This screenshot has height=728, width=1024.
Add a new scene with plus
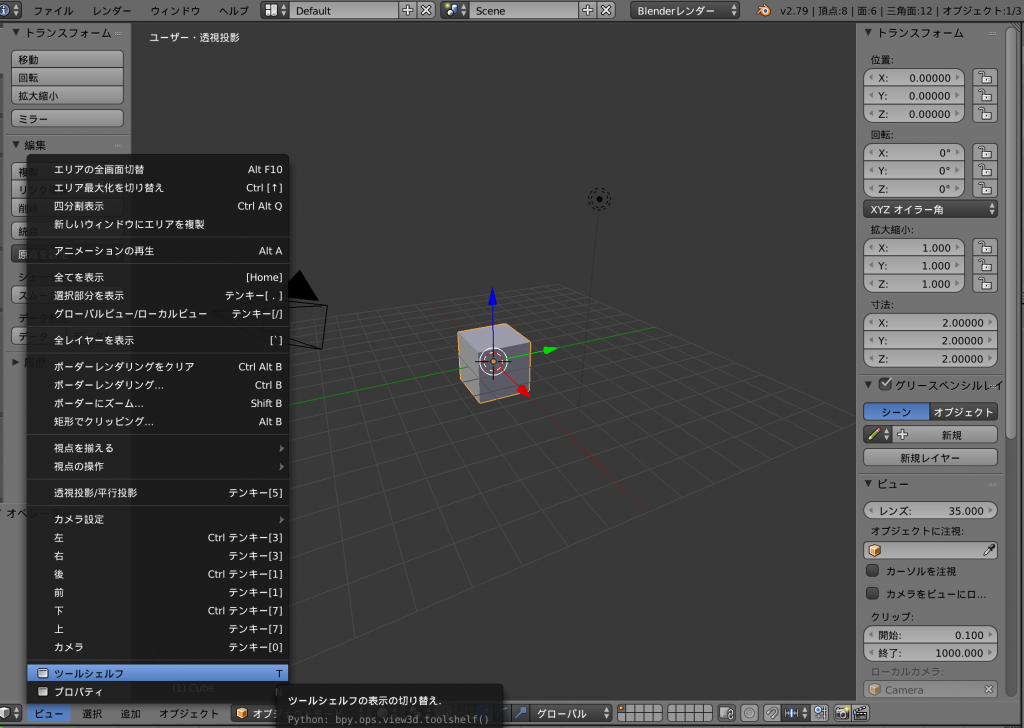coord(587,10)
